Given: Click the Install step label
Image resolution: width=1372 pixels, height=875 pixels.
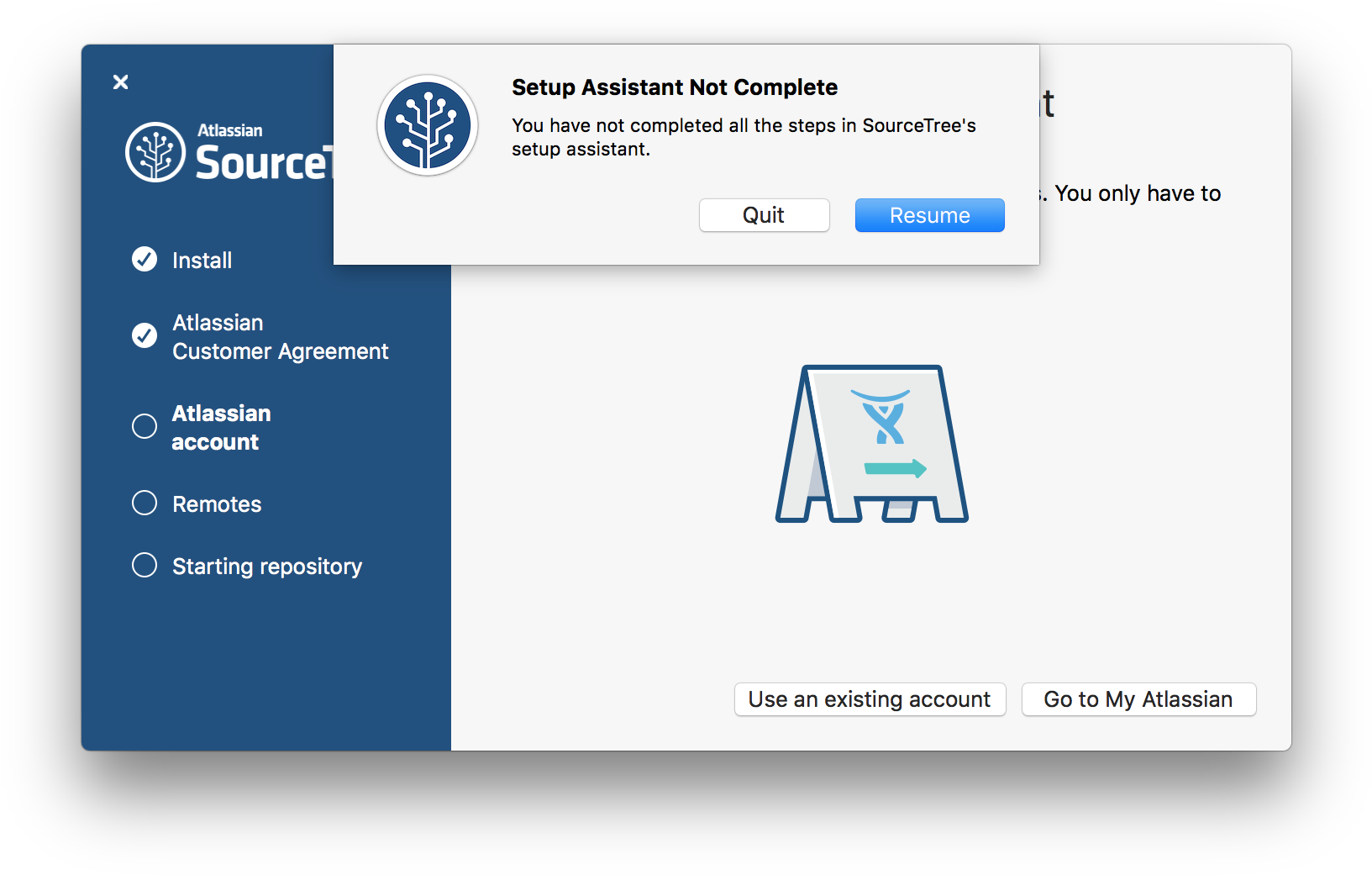Looking at the screenshot, I should tap(202, 261).
